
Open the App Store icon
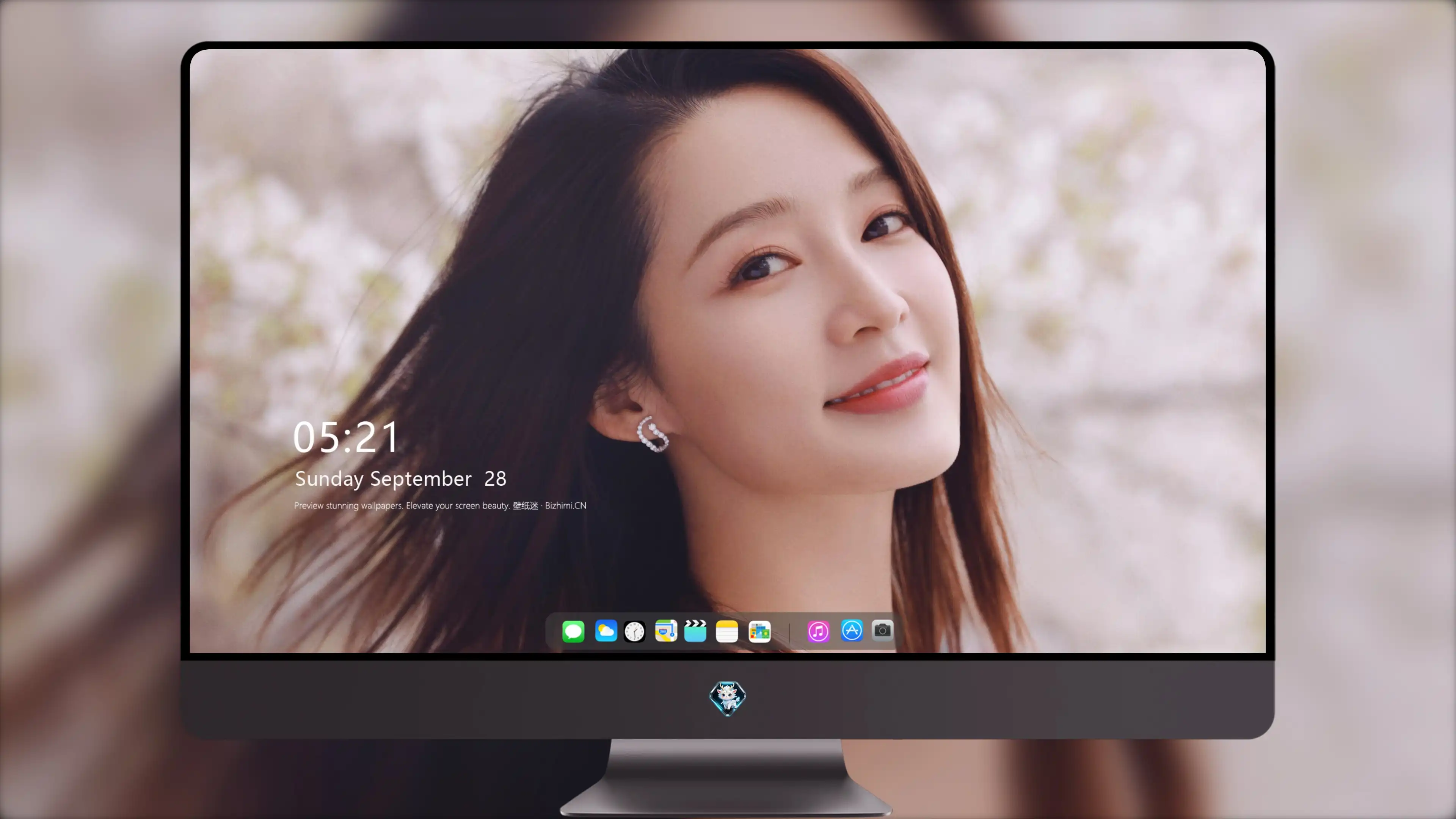click(x=852, y=630)
